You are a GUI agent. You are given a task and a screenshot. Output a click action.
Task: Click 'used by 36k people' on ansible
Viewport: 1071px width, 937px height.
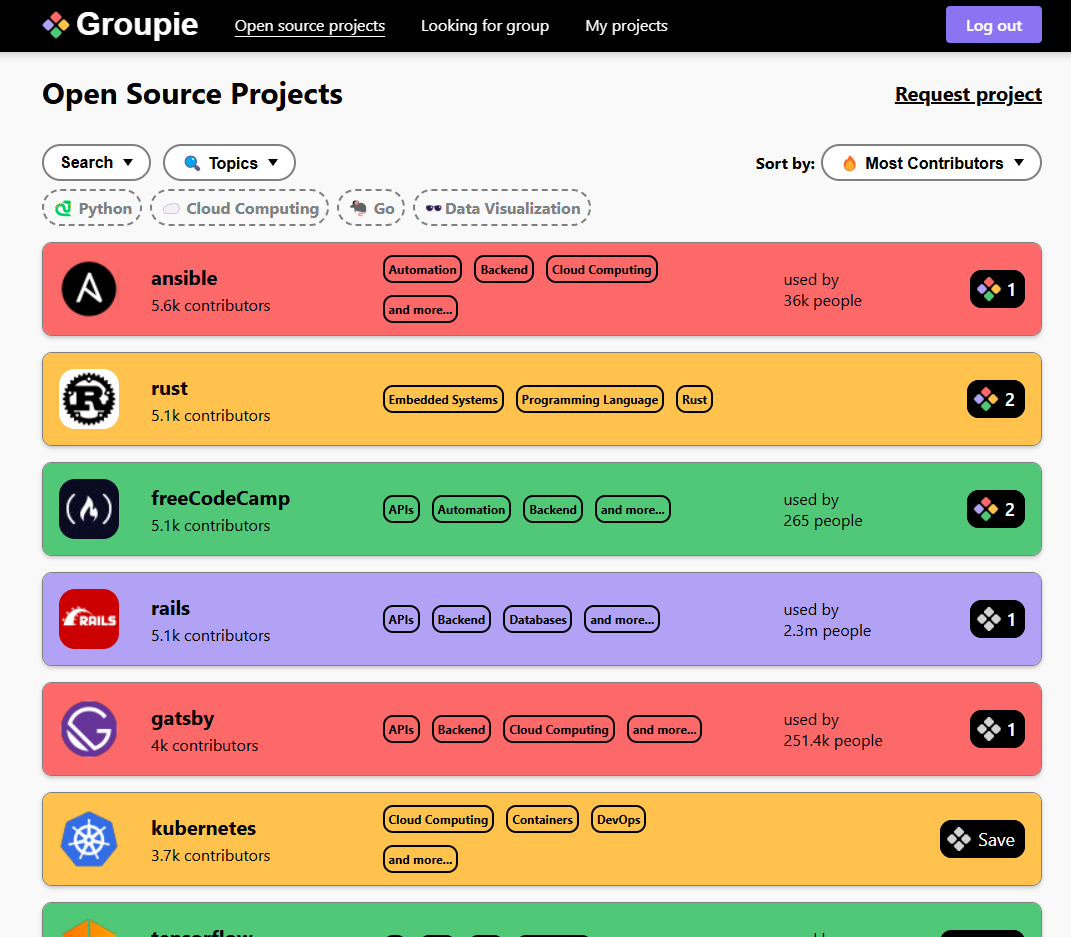pyautogui.click(x=822, y=290)
